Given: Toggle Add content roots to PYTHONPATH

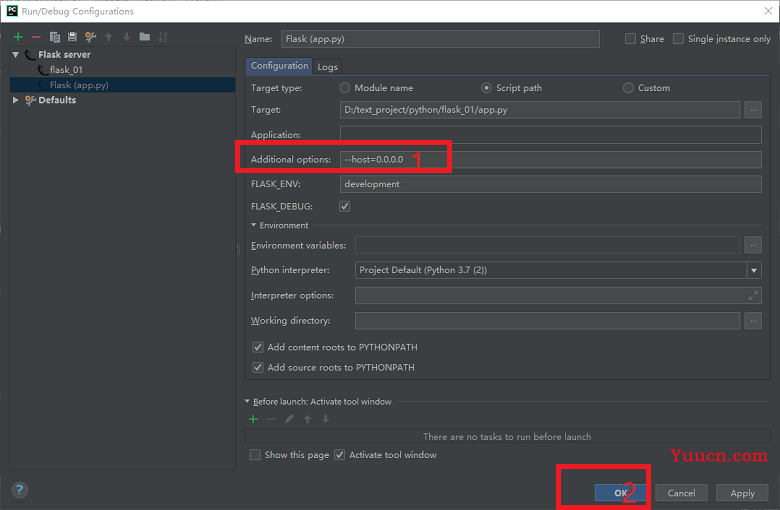Looking at the screenshot, I should pos(258,347).
